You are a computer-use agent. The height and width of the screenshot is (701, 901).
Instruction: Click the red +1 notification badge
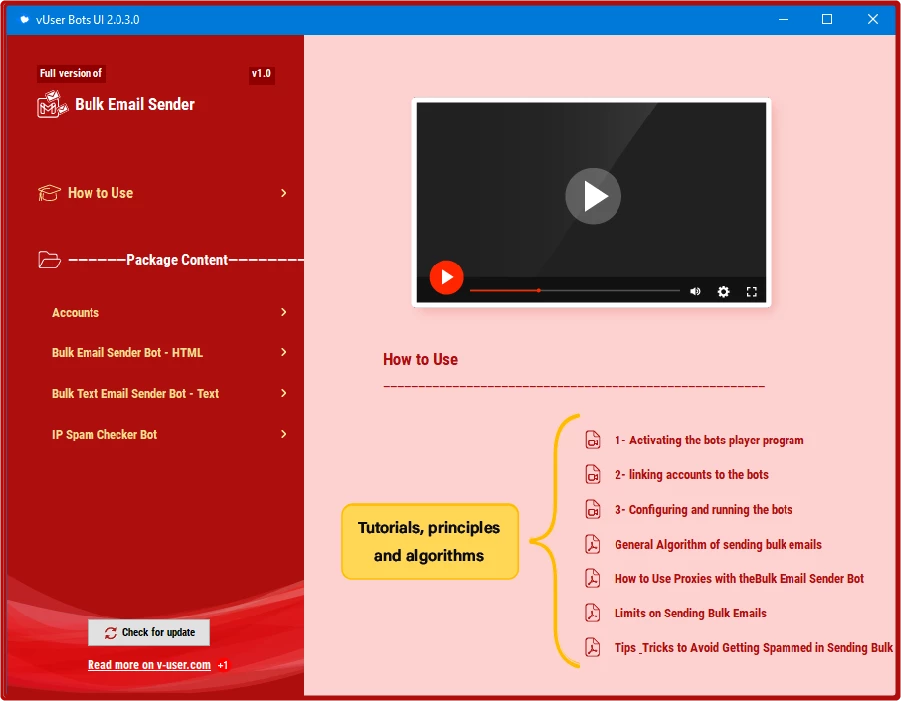223,665
